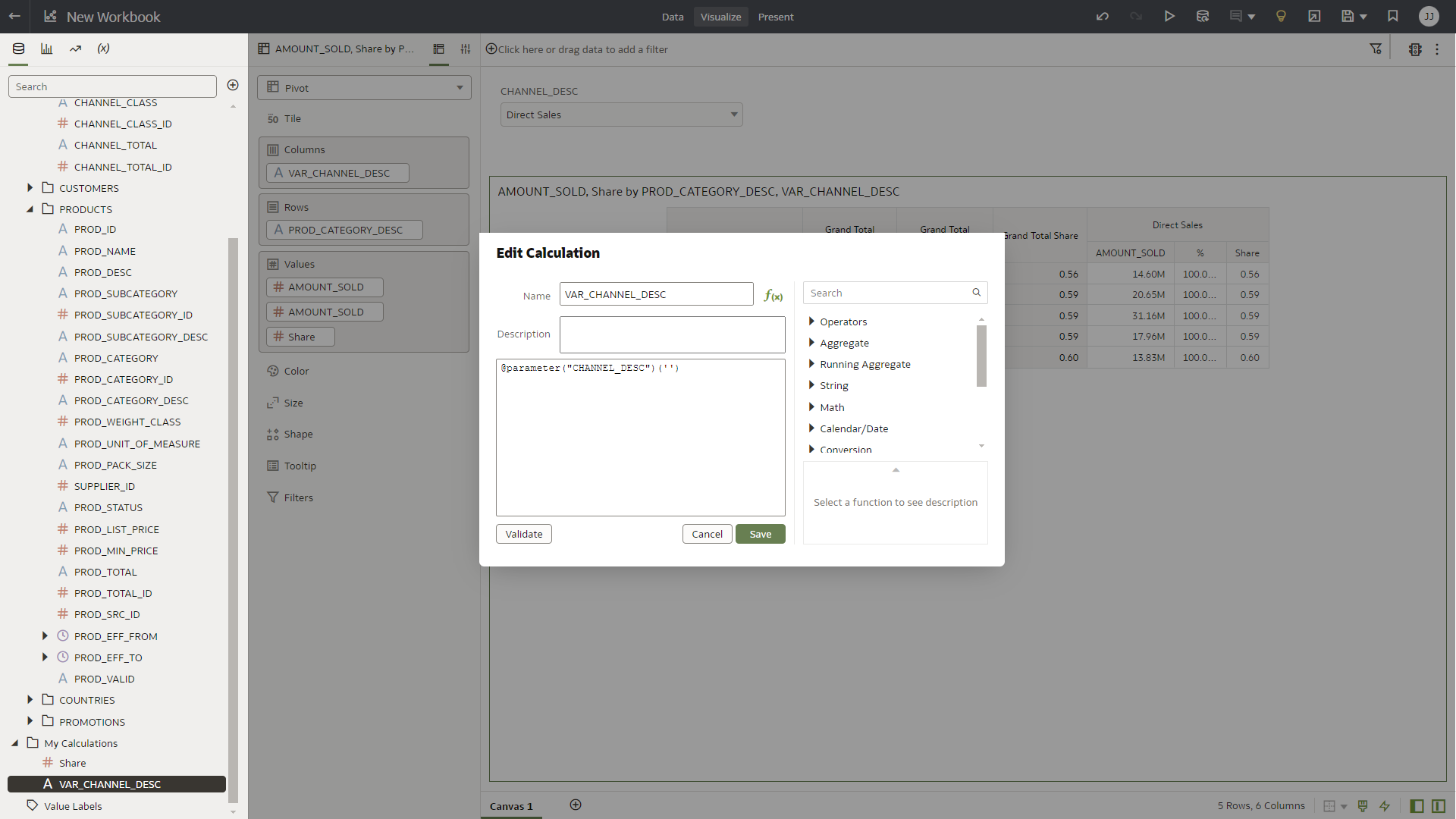Viewport: 1456px width, 819px height.
Task: Expand the Operators function group
Action: (x=811, y=322)
